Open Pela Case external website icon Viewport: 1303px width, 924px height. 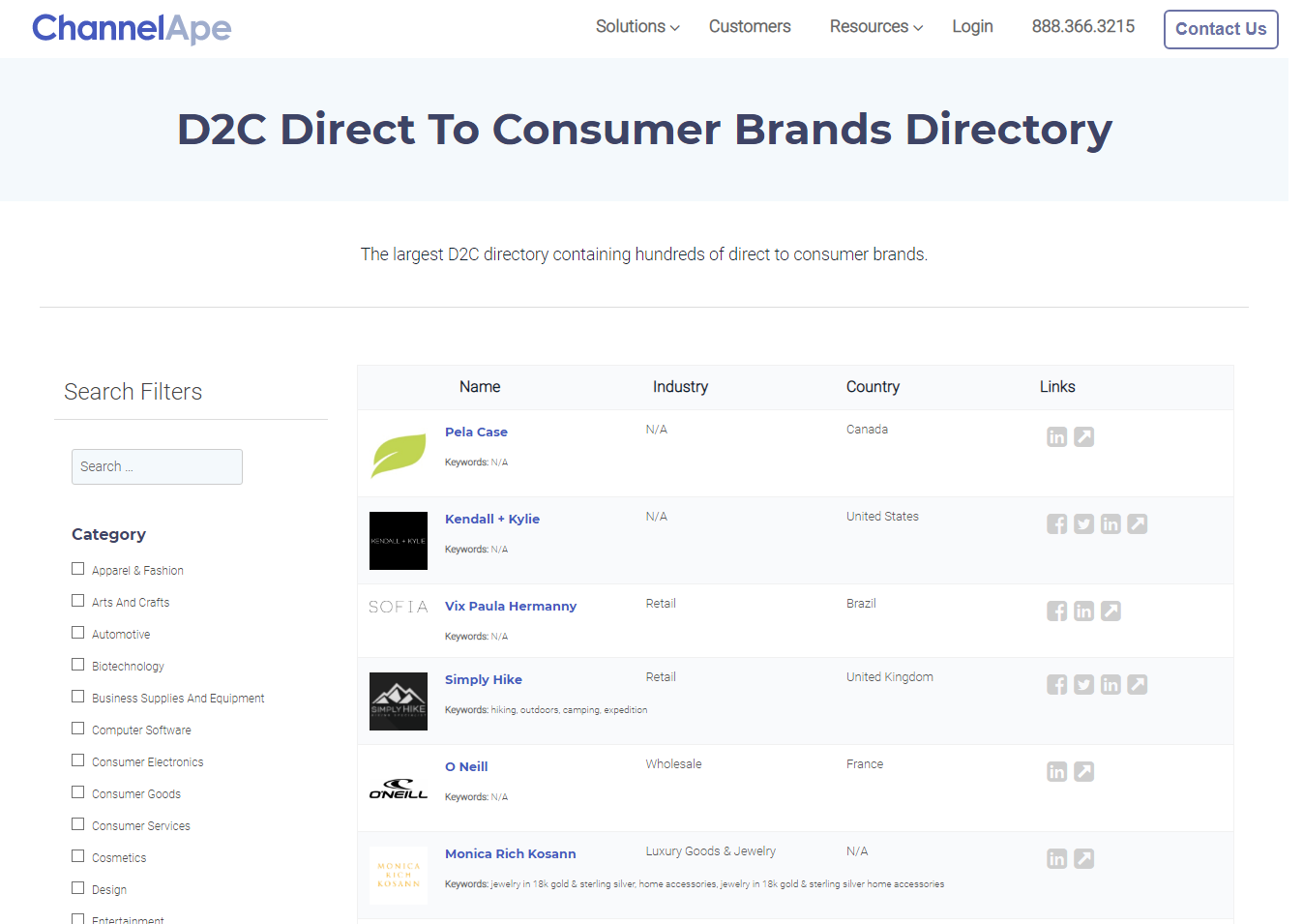(1083, 437)
